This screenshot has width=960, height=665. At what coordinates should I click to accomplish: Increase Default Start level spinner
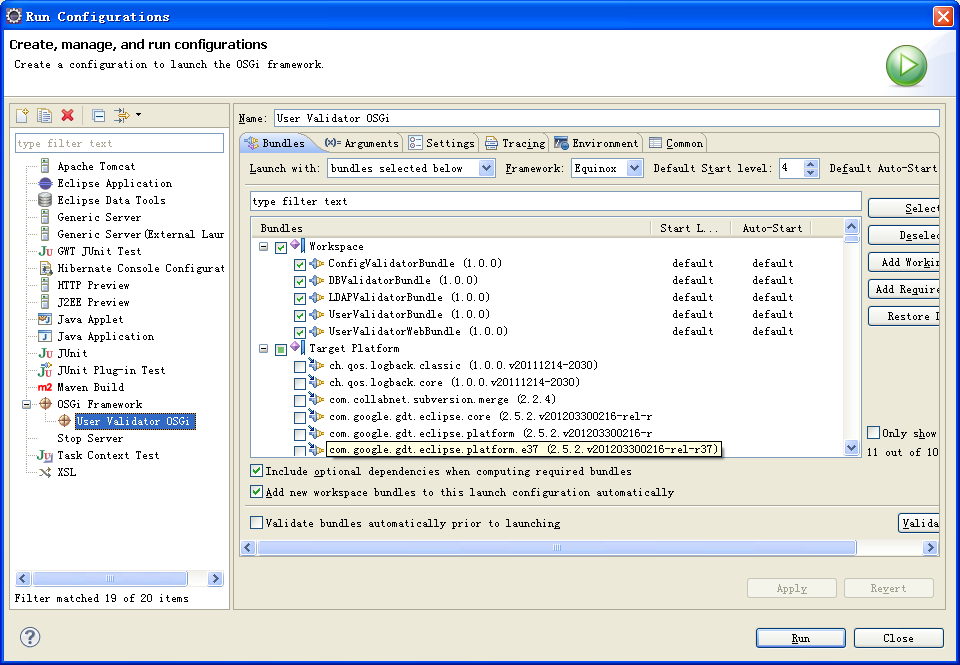click(x=811, y=163)
